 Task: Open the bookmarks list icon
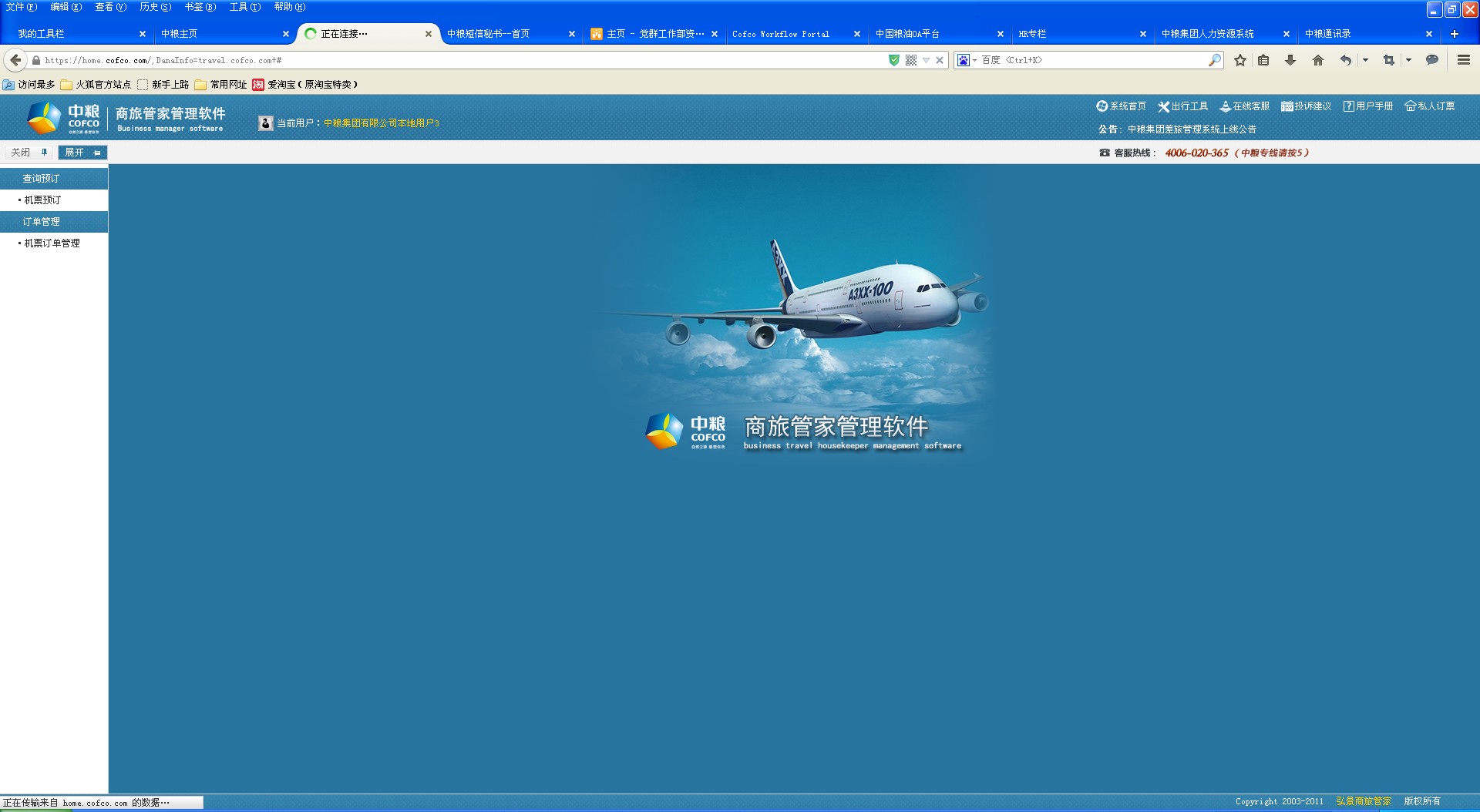1263,60
